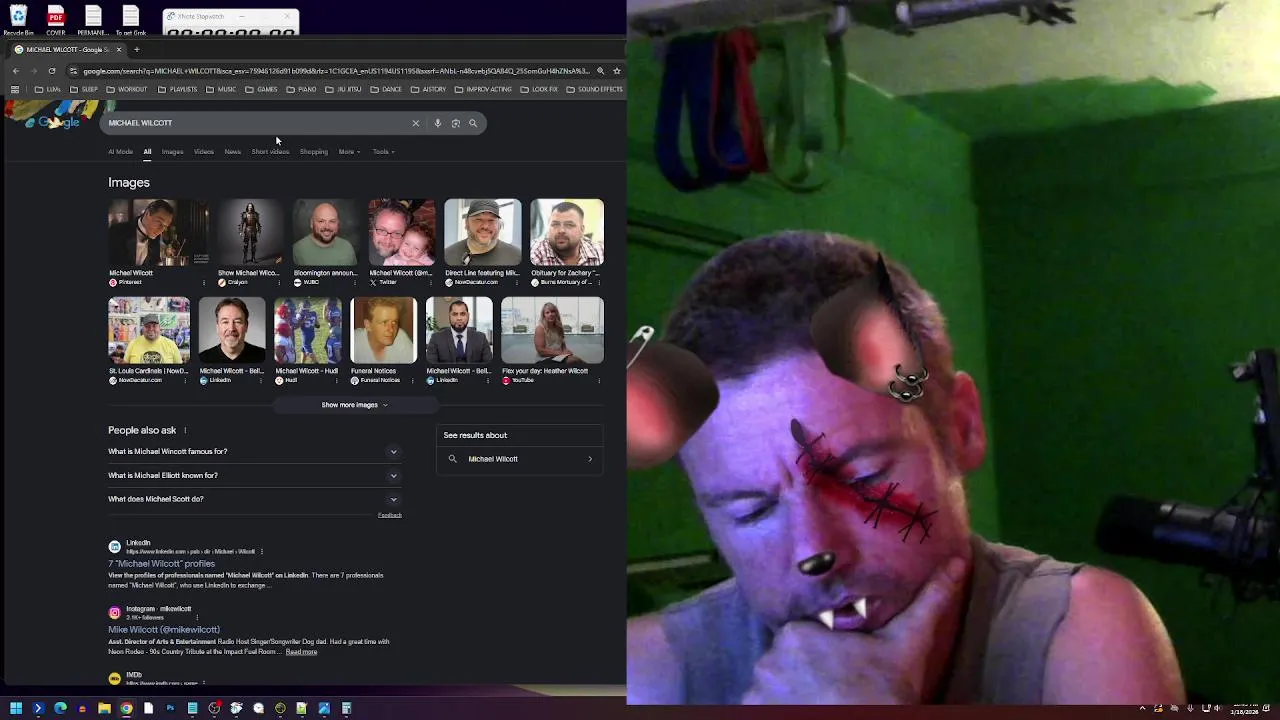Select the MICHAEL WILCOTT Google Search browser tab

(66, 49)
